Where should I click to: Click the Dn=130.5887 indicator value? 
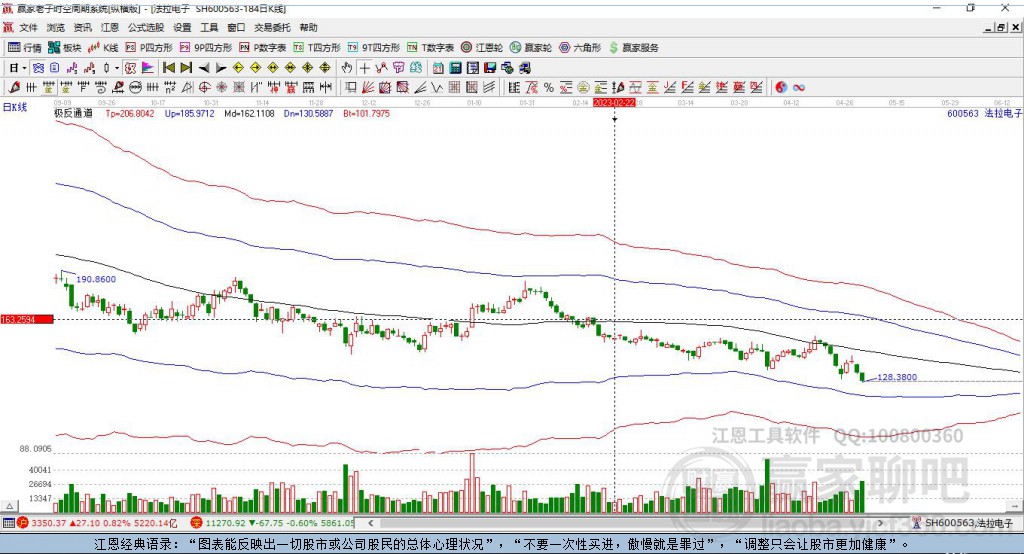[x=308, y=114]
